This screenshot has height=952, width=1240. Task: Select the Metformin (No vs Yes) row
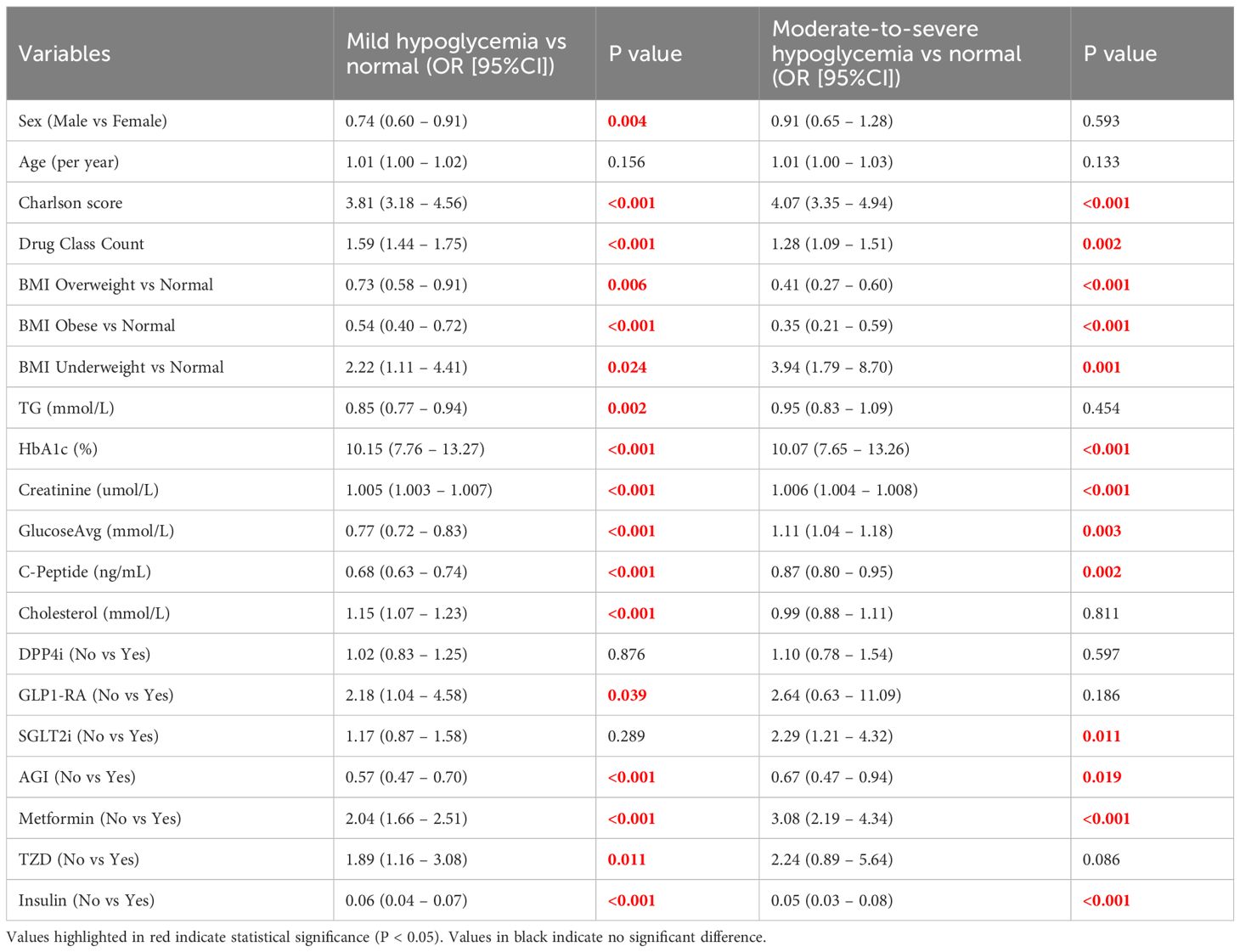coord(100,818)
